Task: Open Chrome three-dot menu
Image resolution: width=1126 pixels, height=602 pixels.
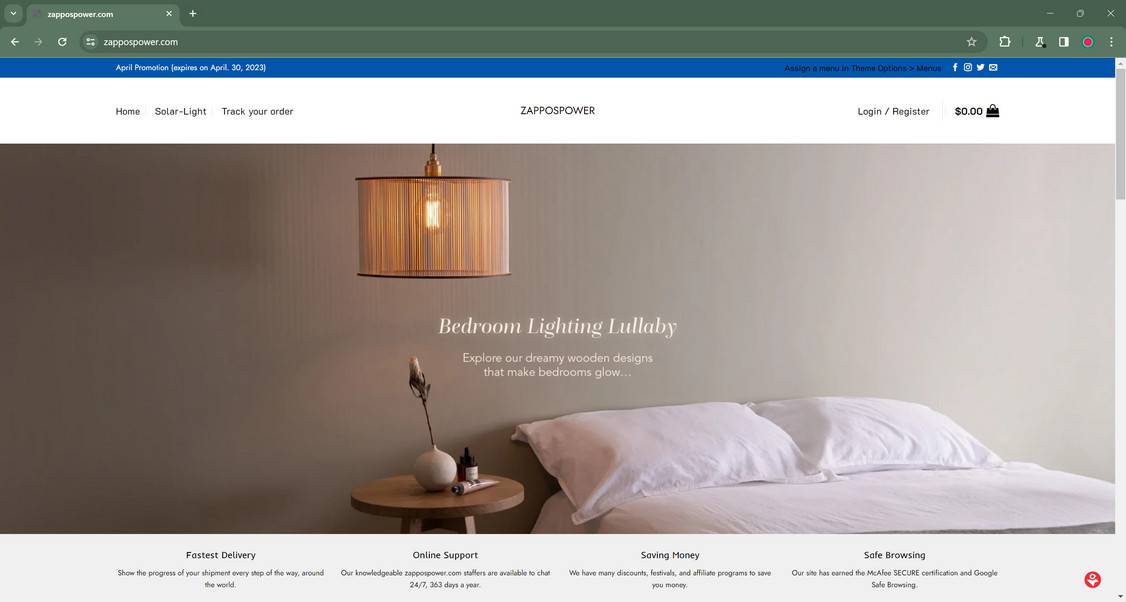Action: click(1111, 42)
